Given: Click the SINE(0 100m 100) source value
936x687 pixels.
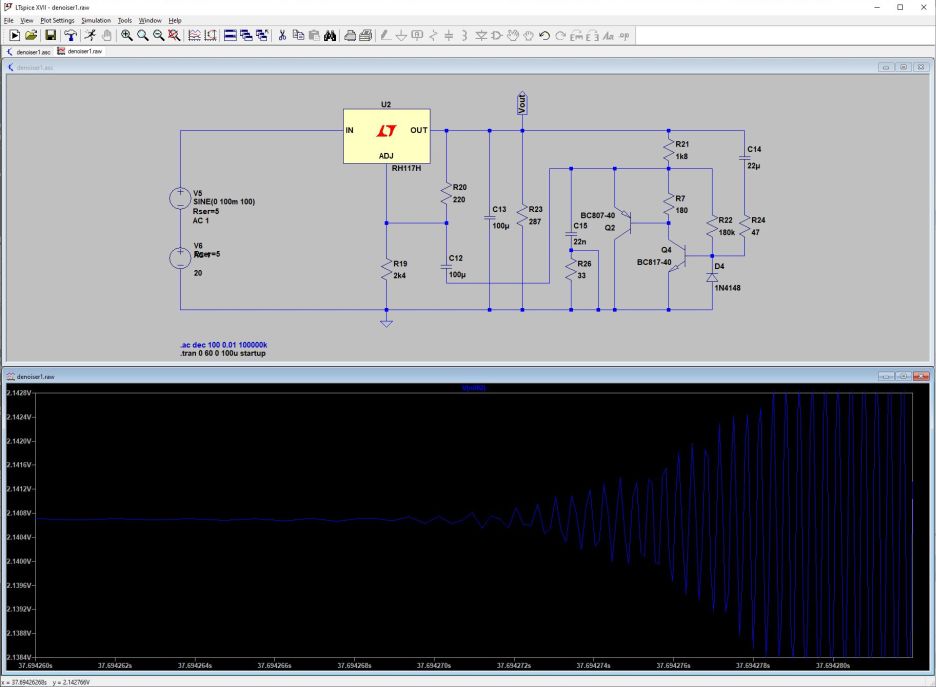Looking at the screenshot, I should coord(224,202).
